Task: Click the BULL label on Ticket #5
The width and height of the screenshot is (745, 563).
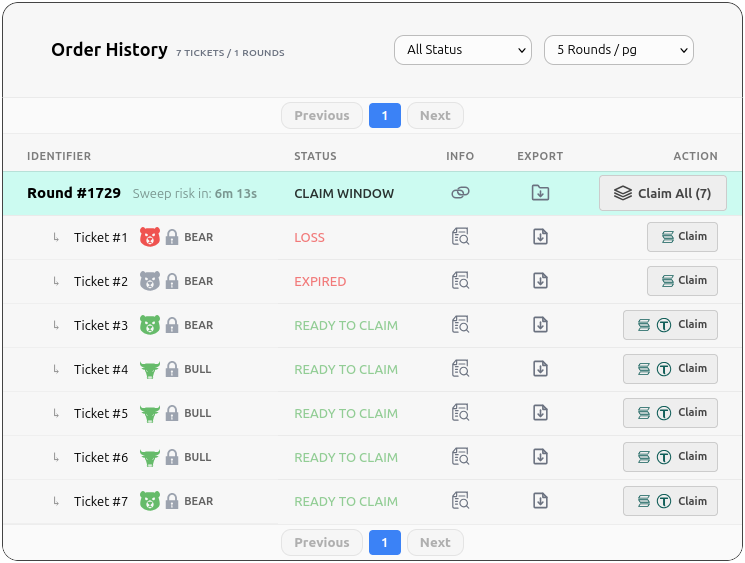Action: point(198,413)
